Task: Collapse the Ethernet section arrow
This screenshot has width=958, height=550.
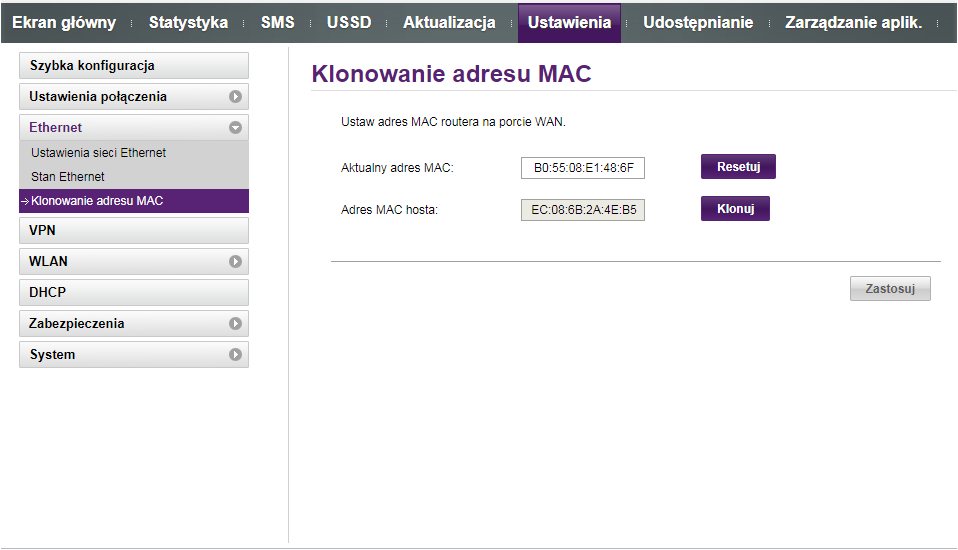Action: [x=235, y=128]
